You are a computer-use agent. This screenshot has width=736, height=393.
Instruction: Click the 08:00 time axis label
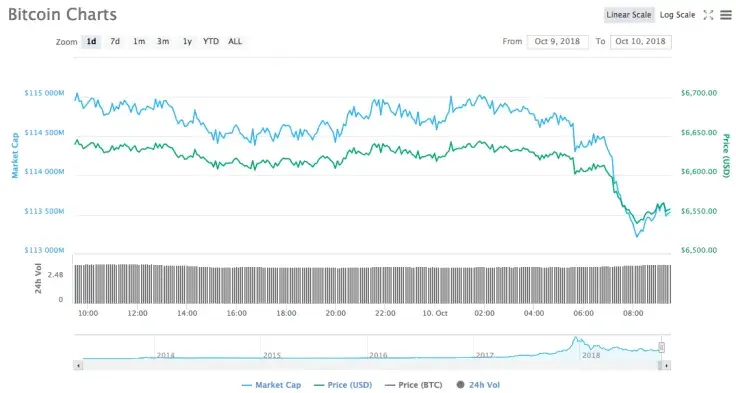coord(633,313)
